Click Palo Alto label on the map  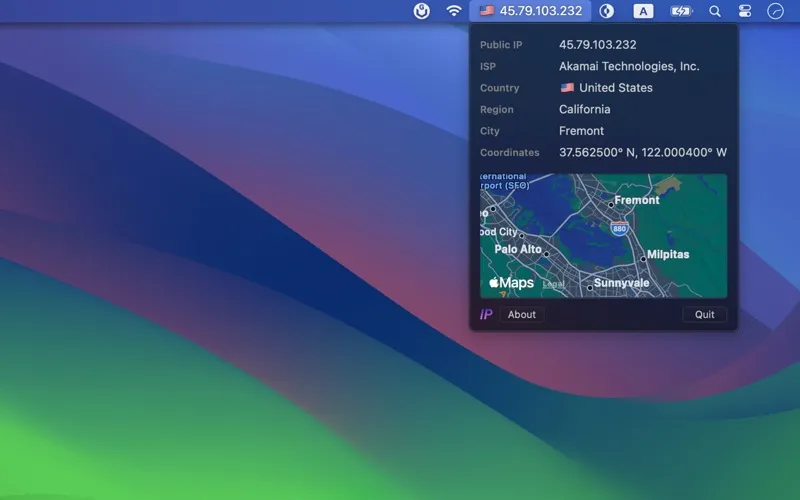518,249
